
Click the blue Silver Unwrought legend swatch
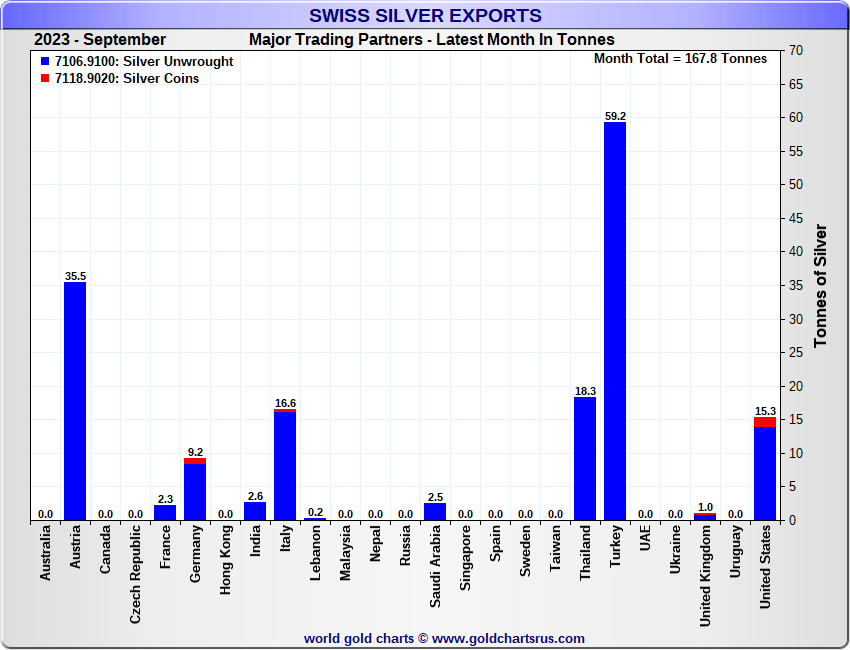point(45,62)
